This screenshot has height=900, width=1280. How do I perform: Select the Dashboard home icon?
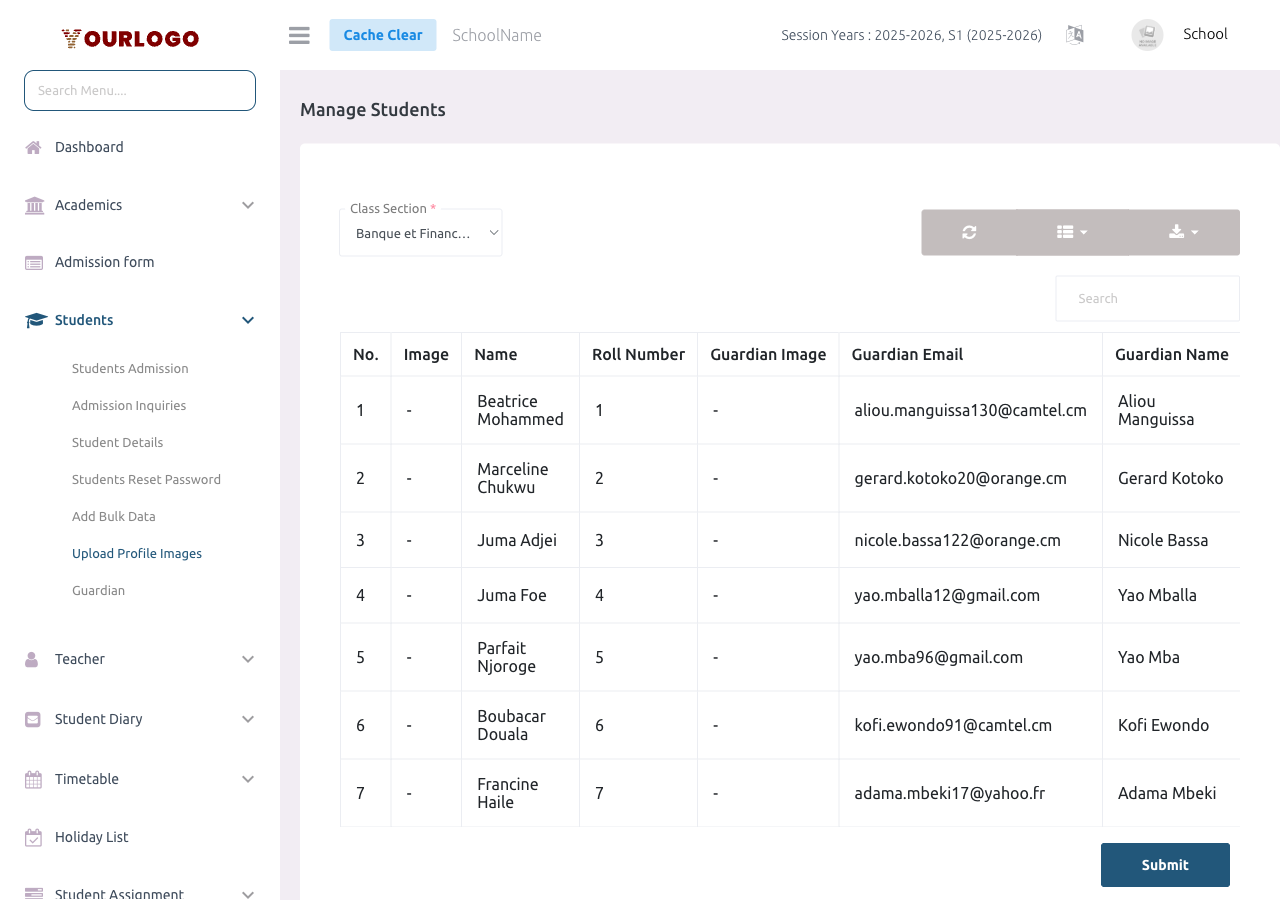pyautogui.click(x=33, y=146)
